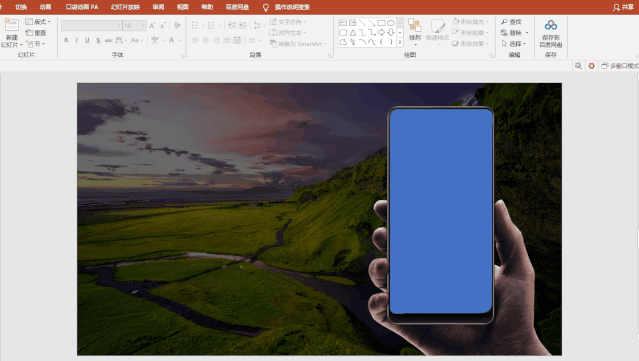
Task: Select the vertical text box shape
Action: [x=353, y=23]
